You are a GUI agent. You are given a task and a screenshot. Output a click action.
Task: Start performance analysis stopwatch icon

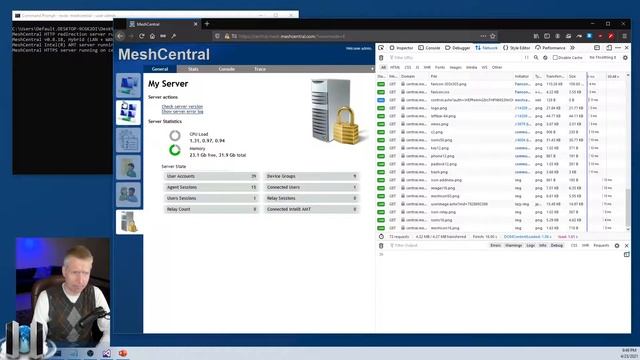click(381, 237)
